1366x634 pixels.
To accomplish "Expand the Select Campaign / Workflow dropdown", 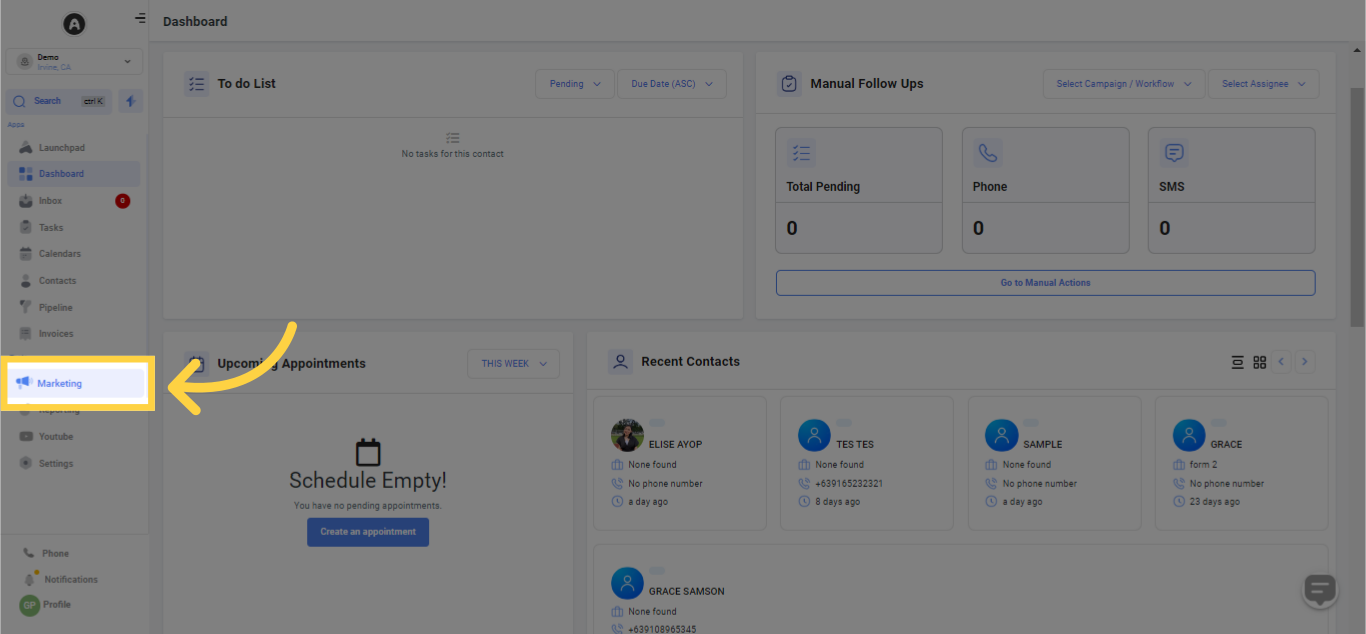I will [x=1123, y=83].
